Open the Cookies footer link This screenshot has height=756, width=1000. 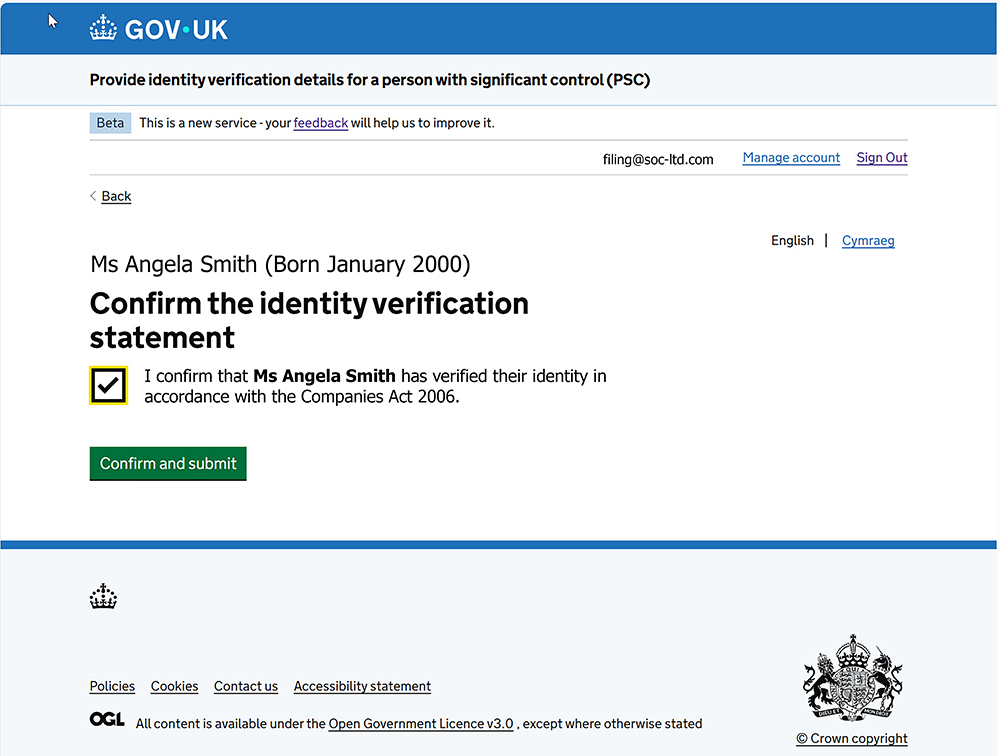(x=174, y=686)
